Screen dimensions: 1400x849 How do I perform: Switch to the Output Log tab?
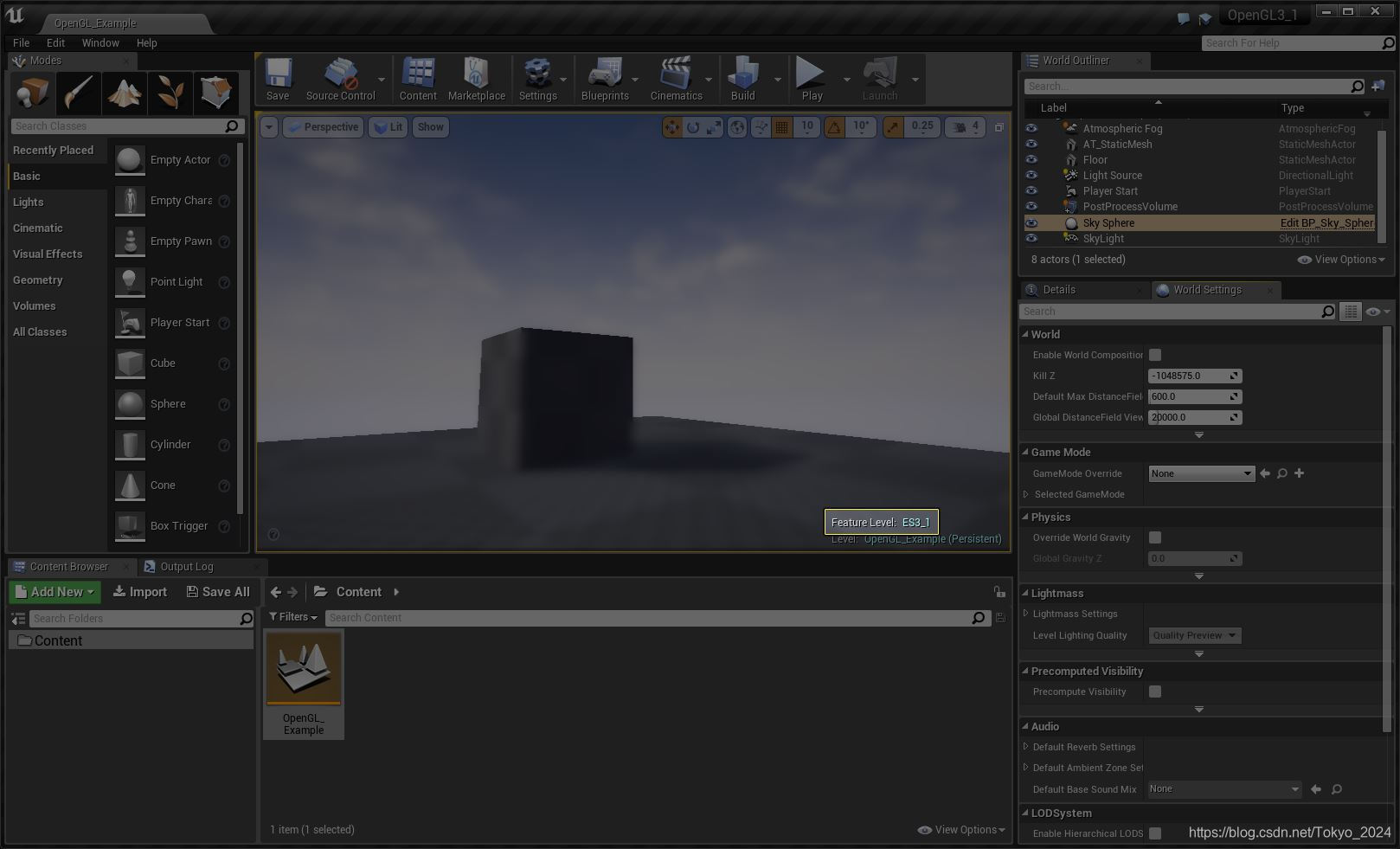187,566
